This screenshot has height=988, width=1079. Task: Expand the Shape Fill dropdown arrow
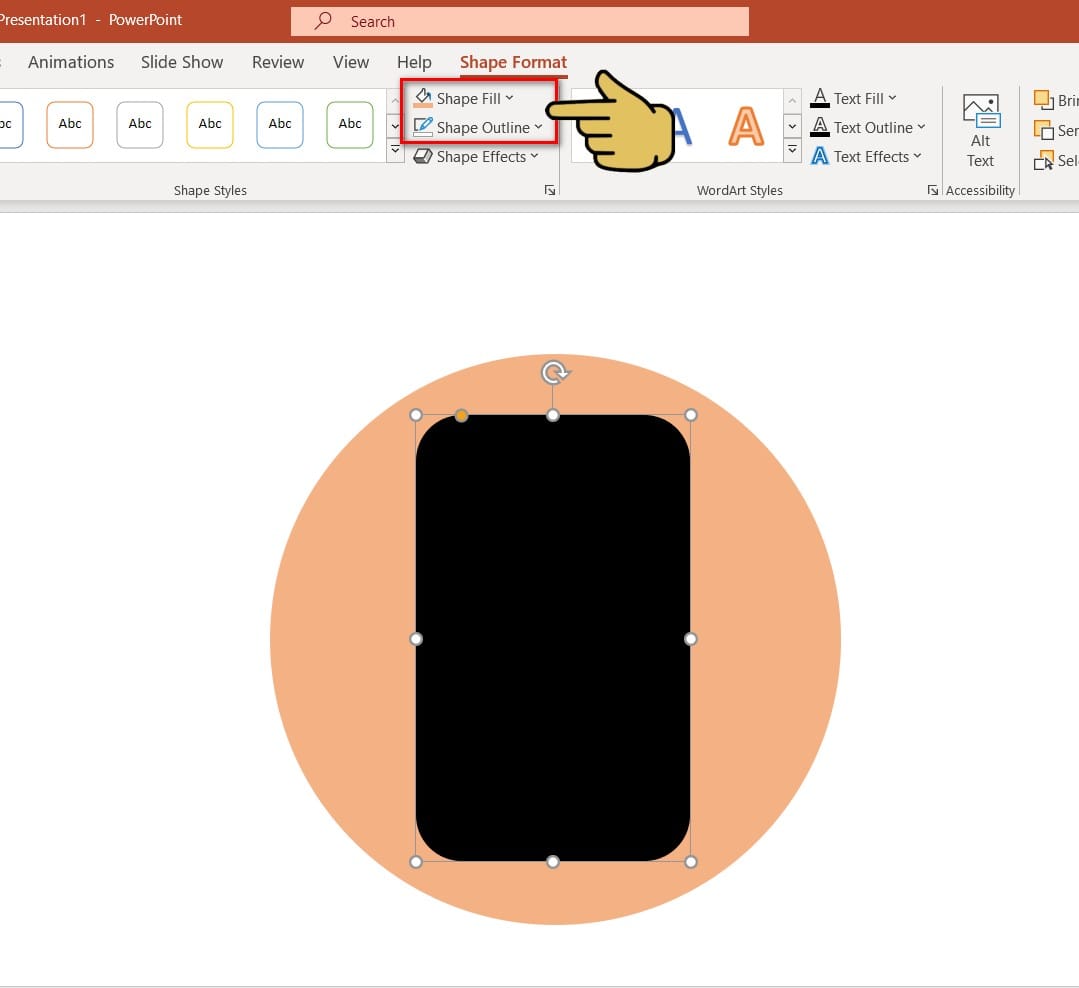point(509,98)
